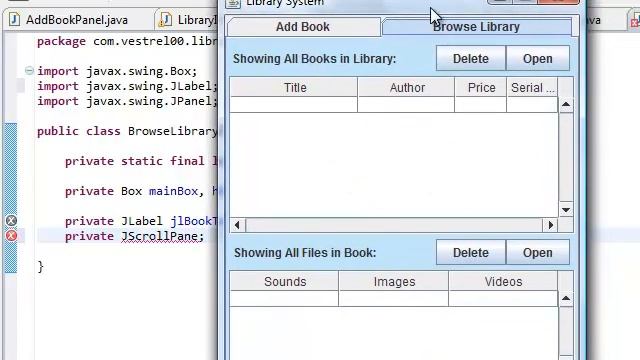Click first empty Title cell in books table
The image size is (640, 360).
[293, 104]
